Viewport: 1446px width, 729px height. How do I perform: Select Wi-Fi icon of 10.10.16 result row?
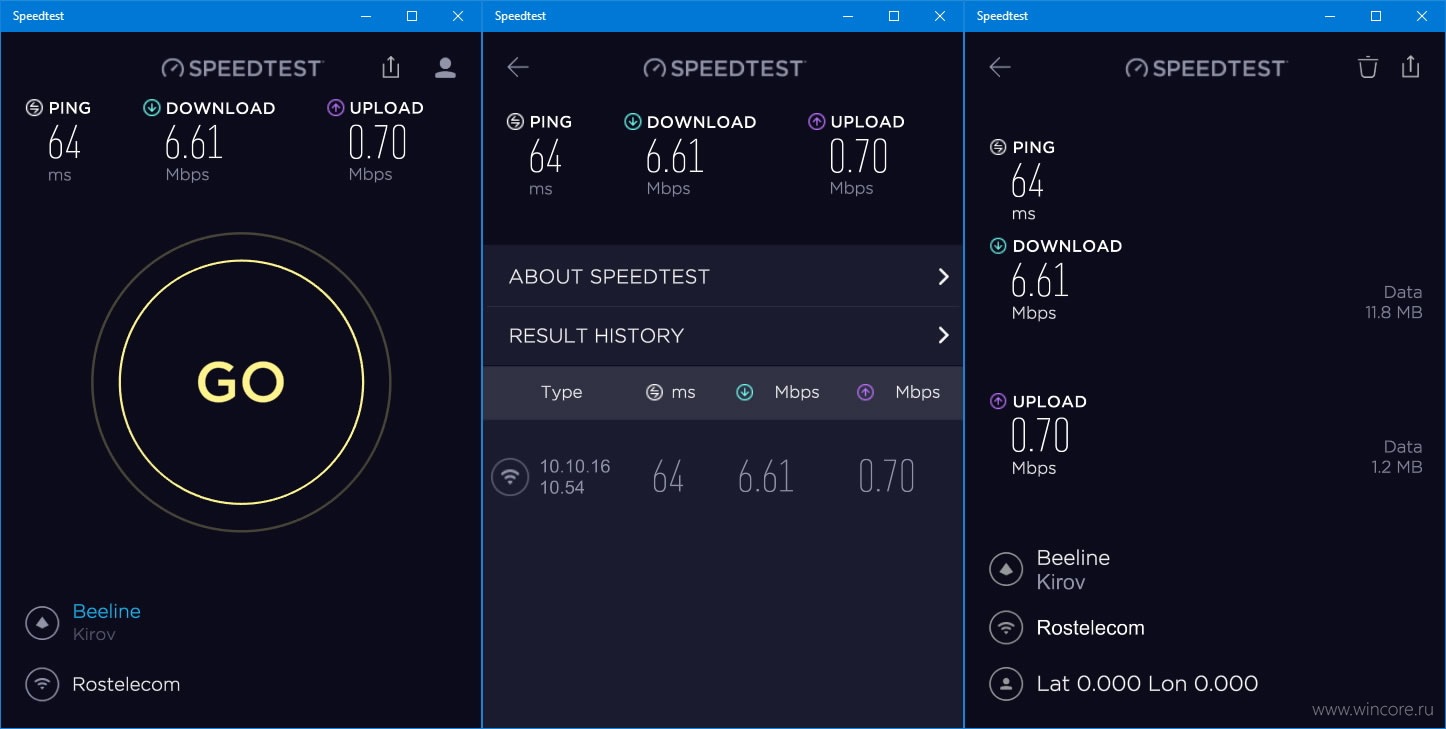tap(510, 476)
